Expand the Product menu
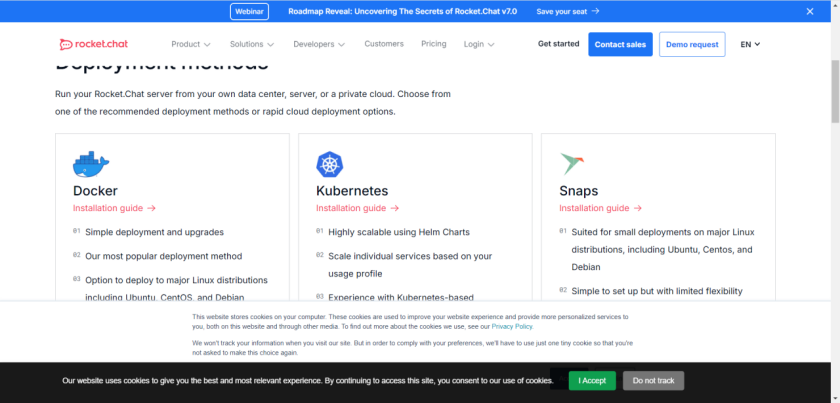The width and height of the screenshot is (840, 403). [x=191, y=44]
